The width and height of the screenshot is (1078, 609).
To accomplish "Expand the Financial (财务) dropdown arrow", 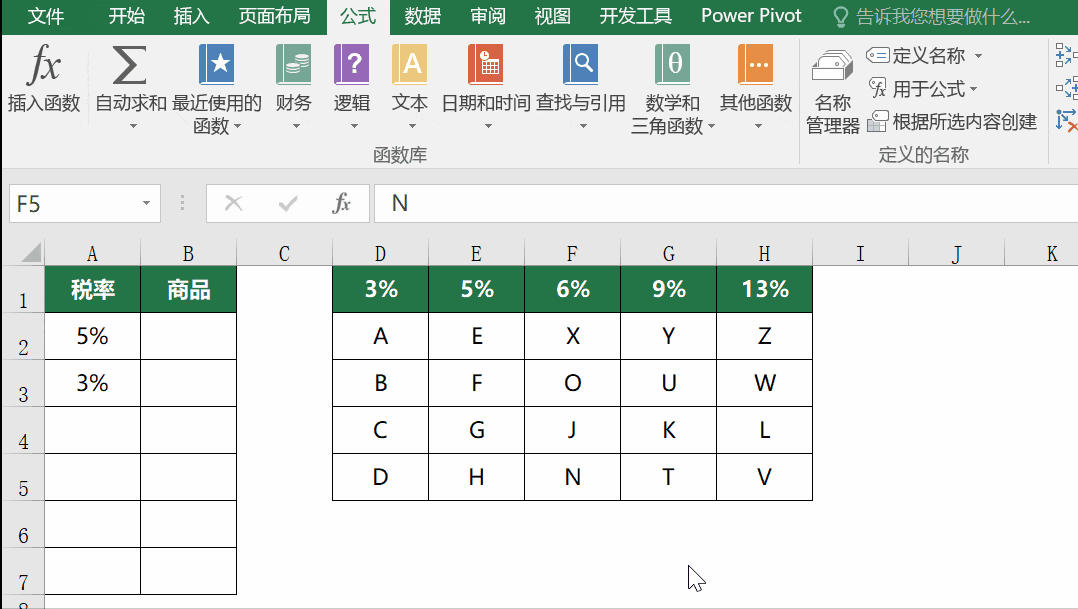I will [x=296, y=126].
